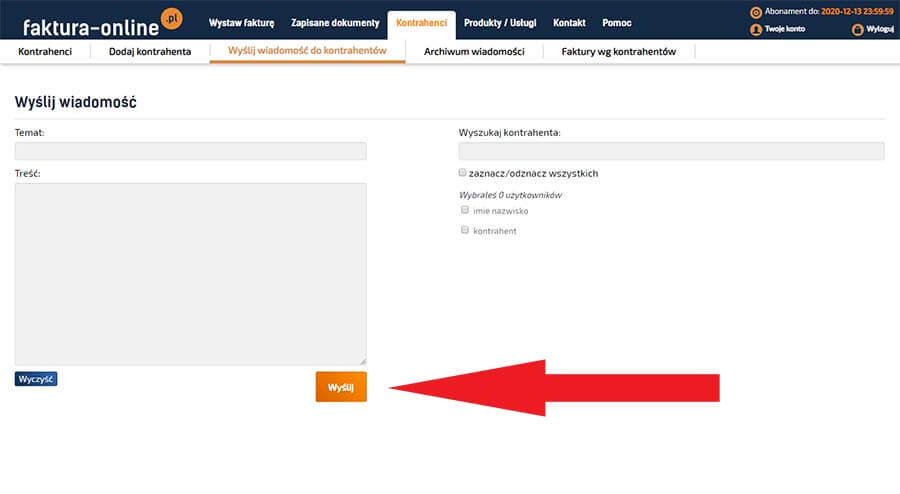Image resolution: width=900 pixels, height=494 pixels.
Task: Focus the Treść message text area
Action: point(191,274)
